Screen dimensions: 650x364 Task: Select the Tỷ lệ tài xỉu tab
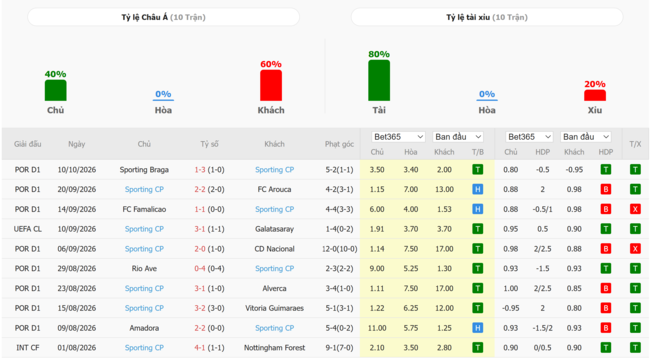pyautogui.click(x=487, y=17)
